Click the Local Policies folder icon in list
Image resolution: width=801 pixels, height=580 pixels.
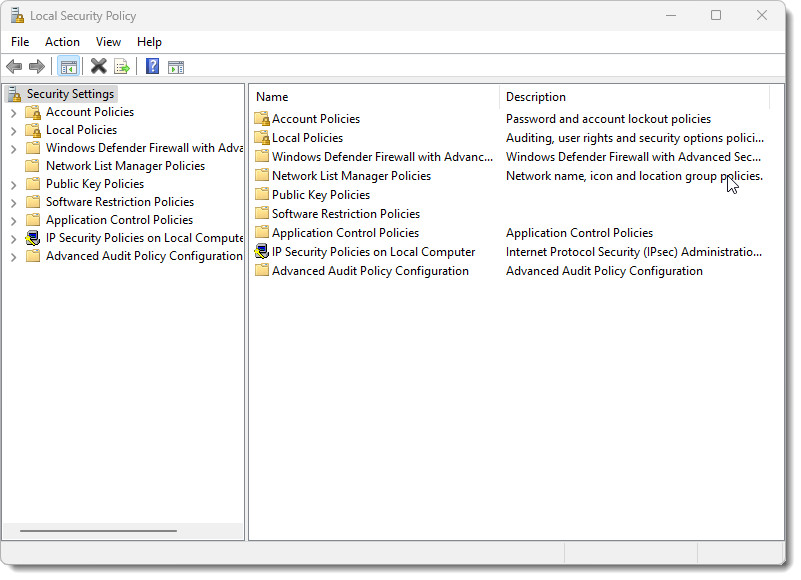tap(262, 138)
